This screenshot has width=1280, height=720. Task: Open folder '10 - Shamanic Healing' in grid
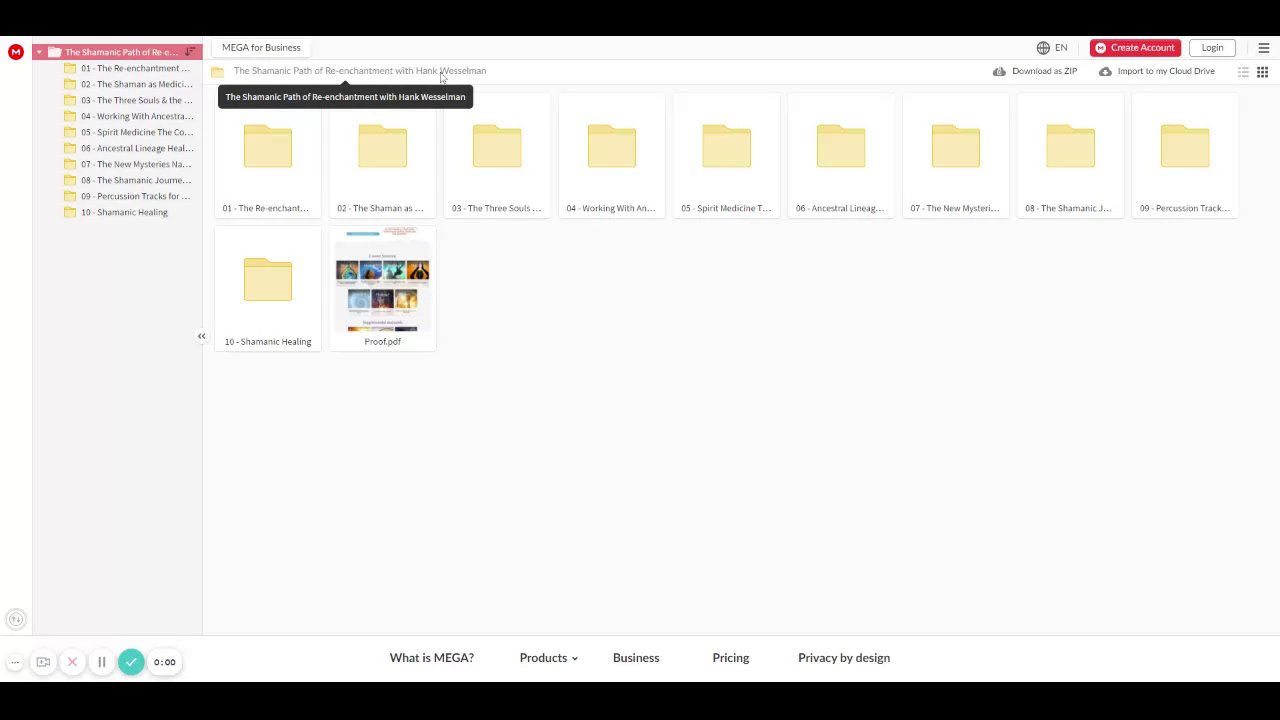pyautogui.click(x=268, y=289)
